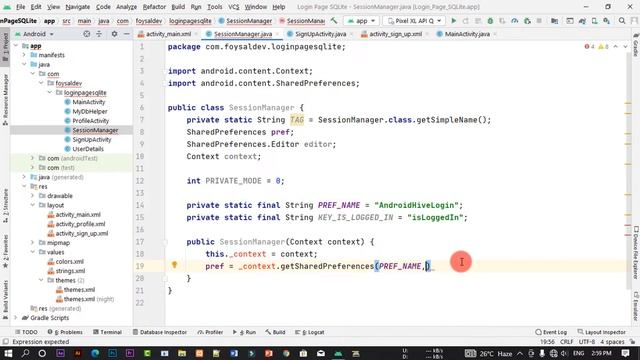Go to next highlighted error arrow

click(x=625, y=47)
